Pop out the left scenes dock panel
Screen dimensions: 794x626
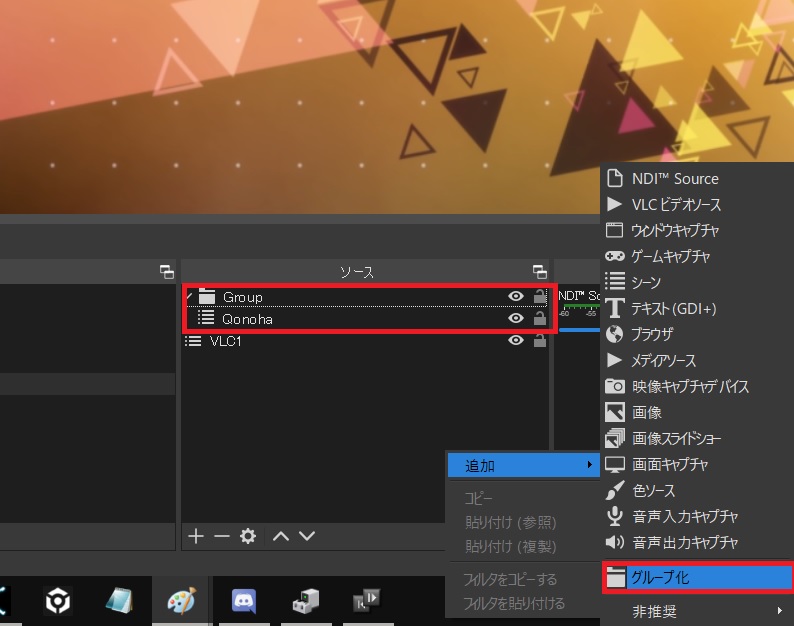point(167,272)
